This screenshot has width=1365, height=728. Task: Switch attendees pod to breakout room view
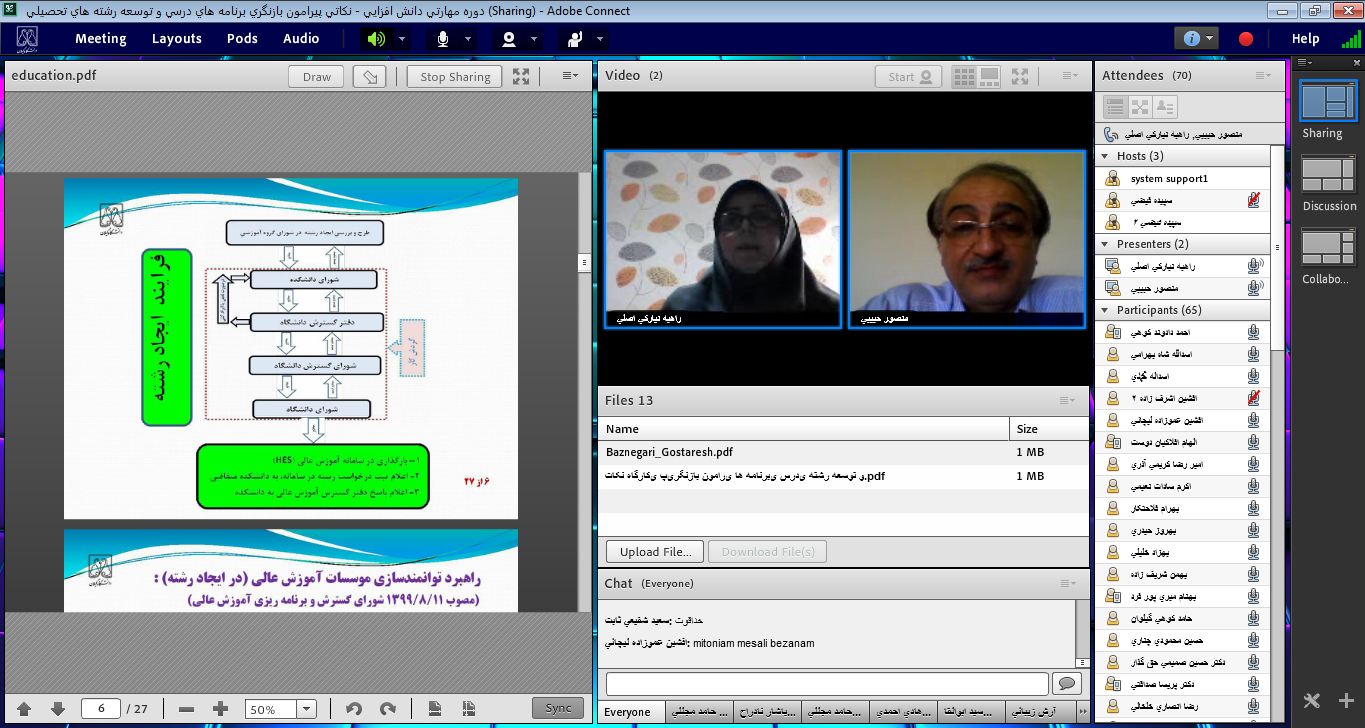1141,107
